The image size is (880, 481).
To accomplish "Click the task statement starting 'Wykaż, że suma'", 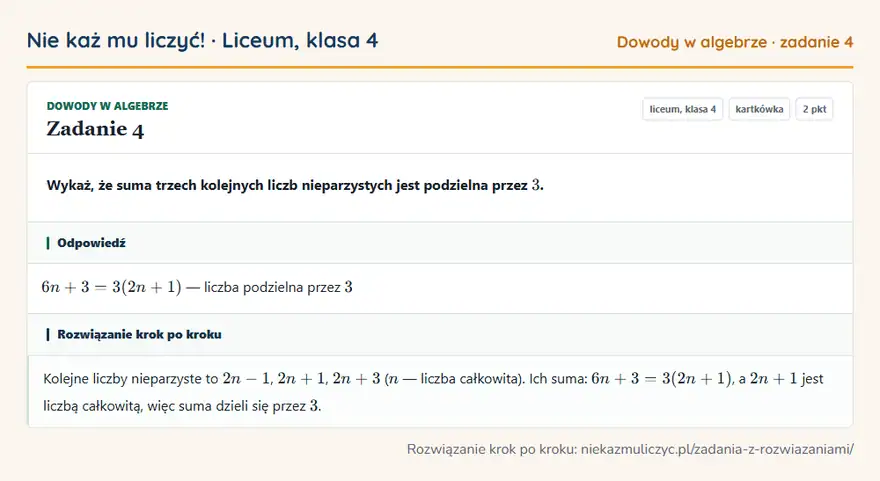I will (295, 185).
